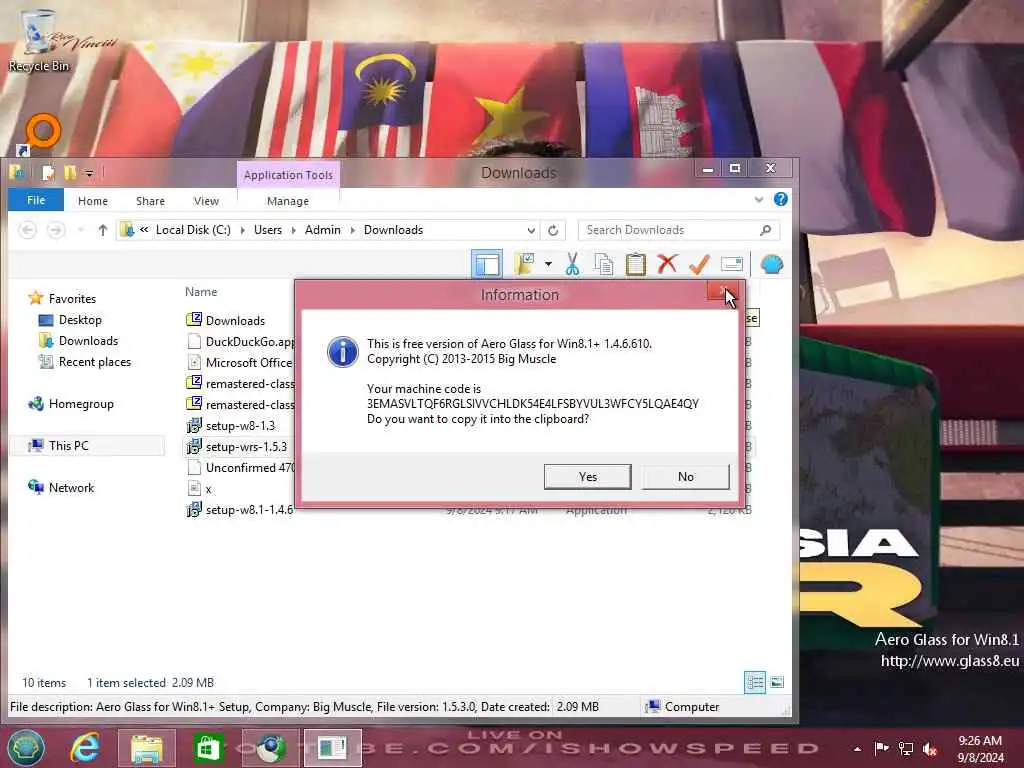1024x768 pixels.
Task: Show hidden tray icons arrow
Action: [857, 749]
